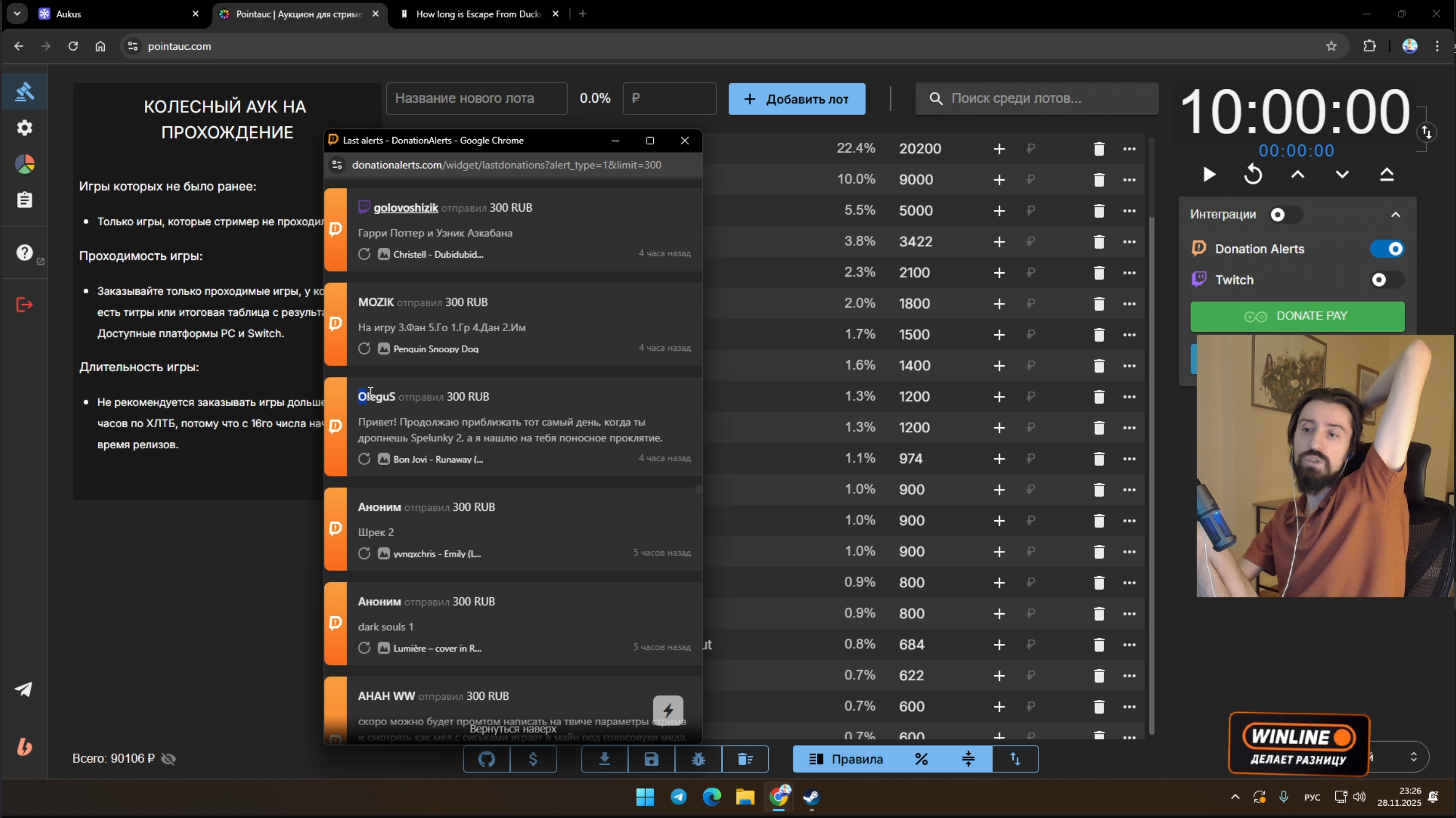Screen dimensions: 1456x818
Task: Click the auction gavel sidebar icon
Action: (x=24, y=91)
